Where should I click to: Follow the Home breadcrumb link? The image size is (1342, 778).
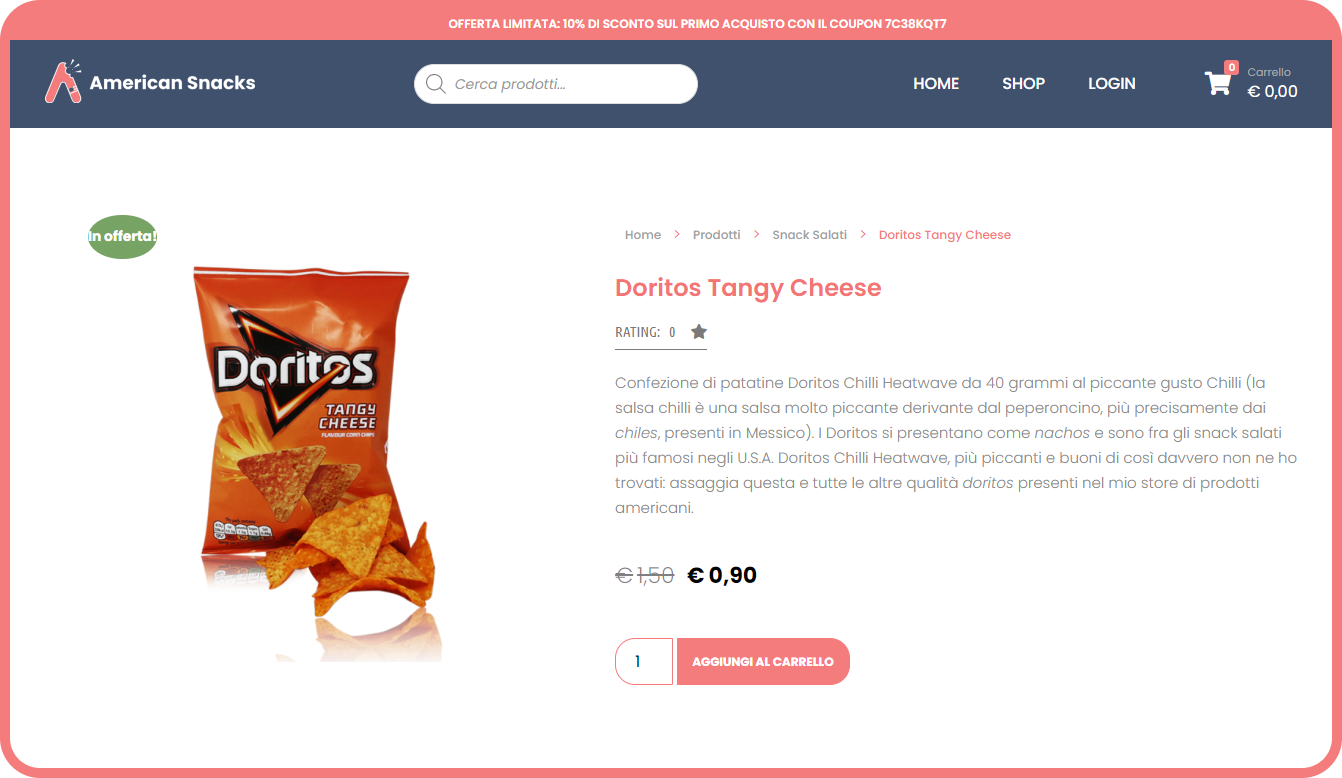click(x=643, y=235)
